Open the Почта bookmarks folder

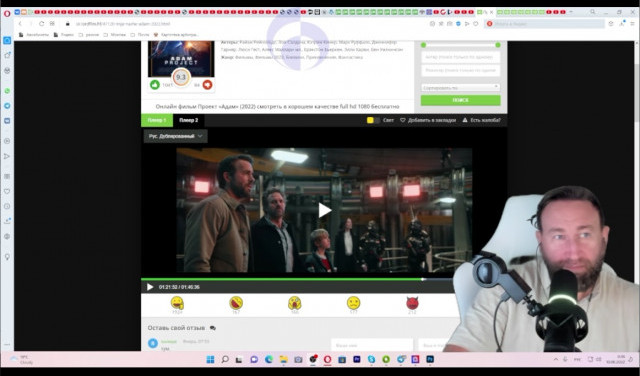[140, 35]
